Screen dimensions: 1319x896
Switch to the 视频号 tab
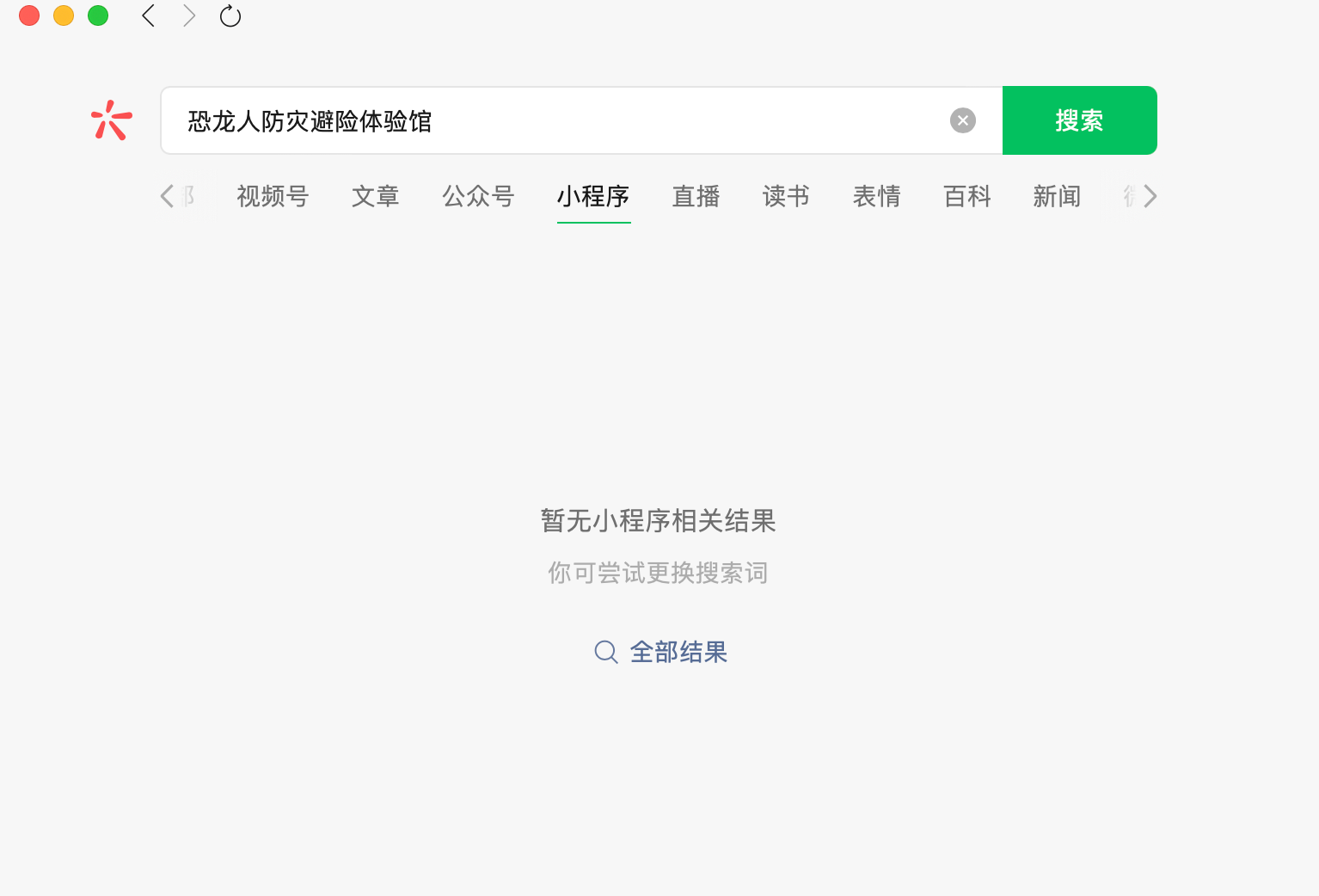tap(273, 196)
